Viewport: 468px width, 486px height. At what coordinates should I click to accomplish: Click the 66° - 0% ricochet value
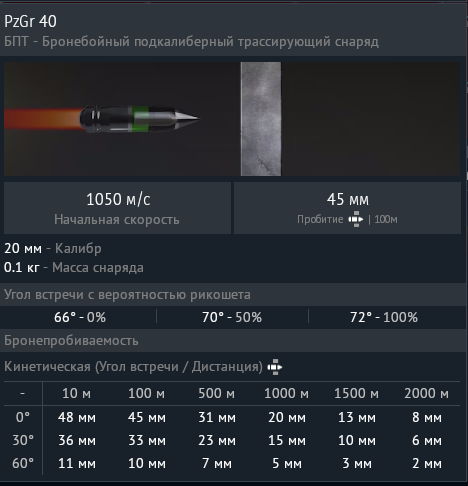point(80,317)
